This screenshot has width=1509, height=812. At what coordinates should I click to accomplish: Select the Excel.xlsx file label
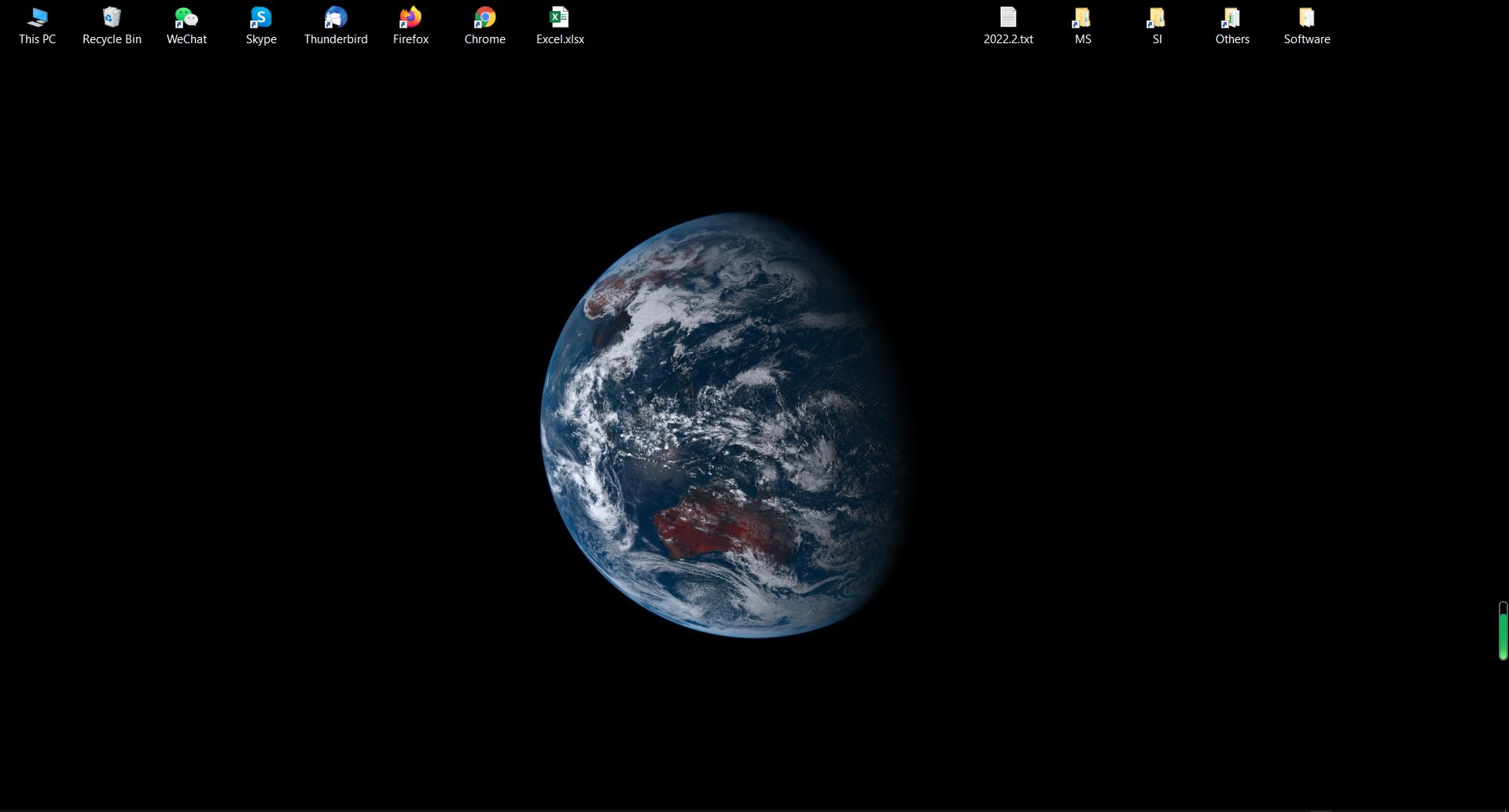coord(559,39)
